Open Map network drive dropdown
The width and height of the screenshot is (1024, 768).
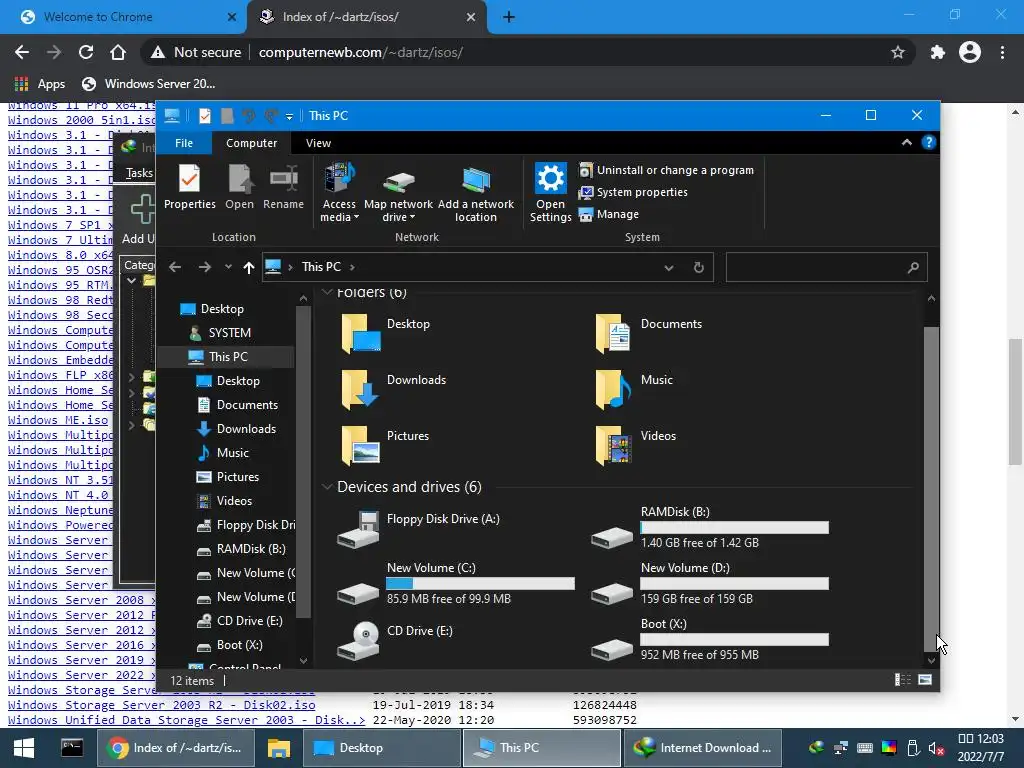[398, 193]
